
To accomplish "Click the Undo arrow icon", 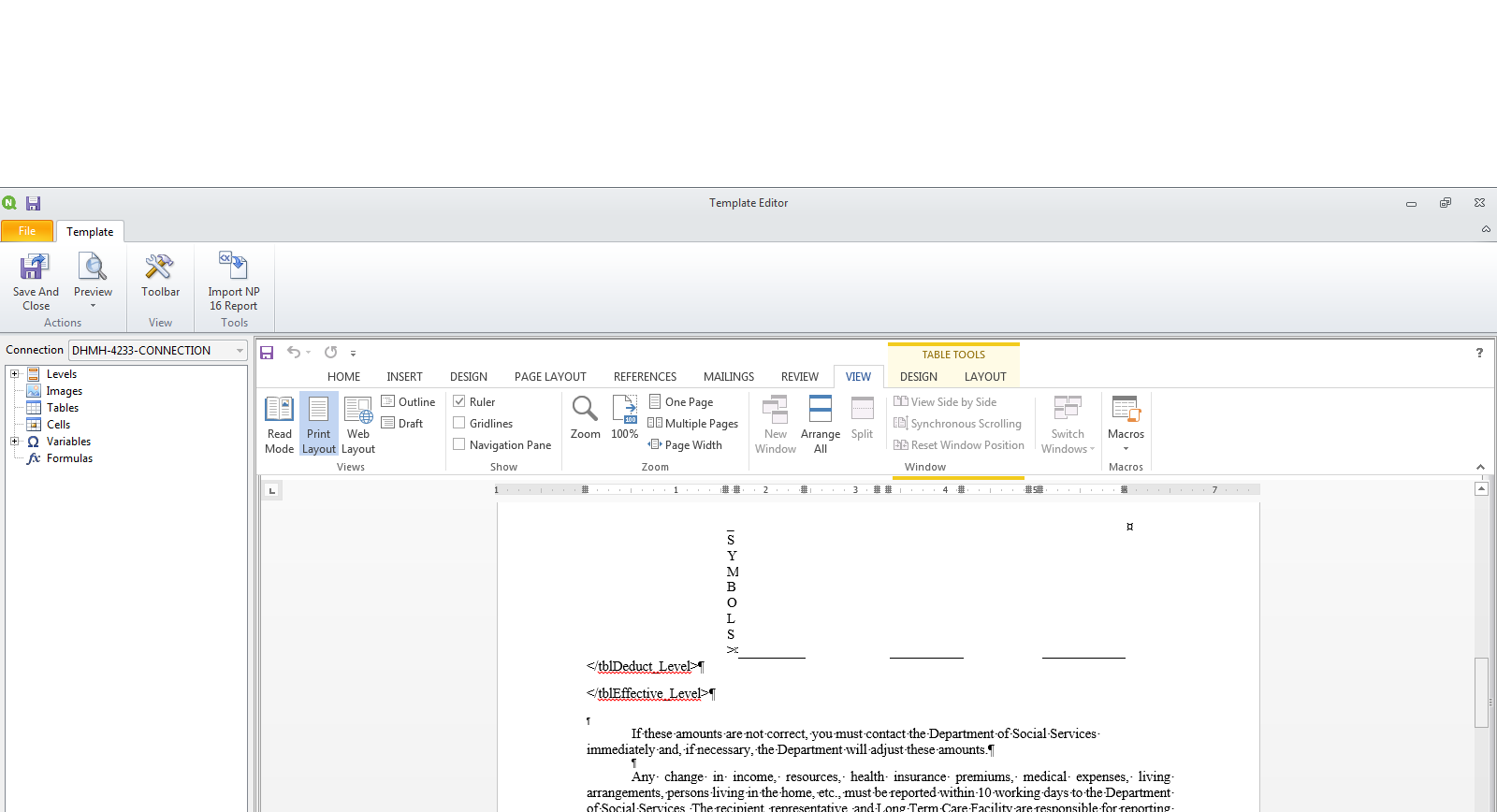I will [x=294, y=353].
